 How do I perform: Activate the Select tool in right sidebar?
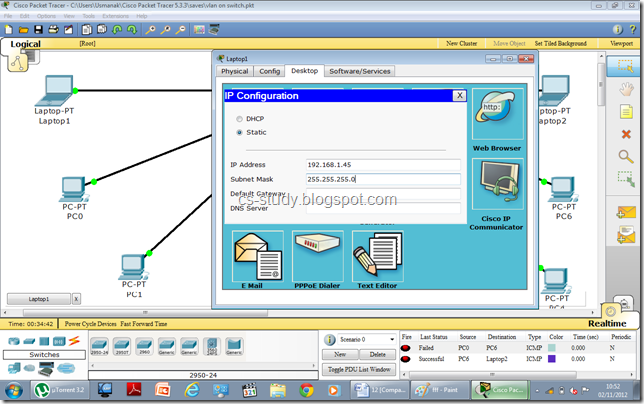tap(626, 66)
